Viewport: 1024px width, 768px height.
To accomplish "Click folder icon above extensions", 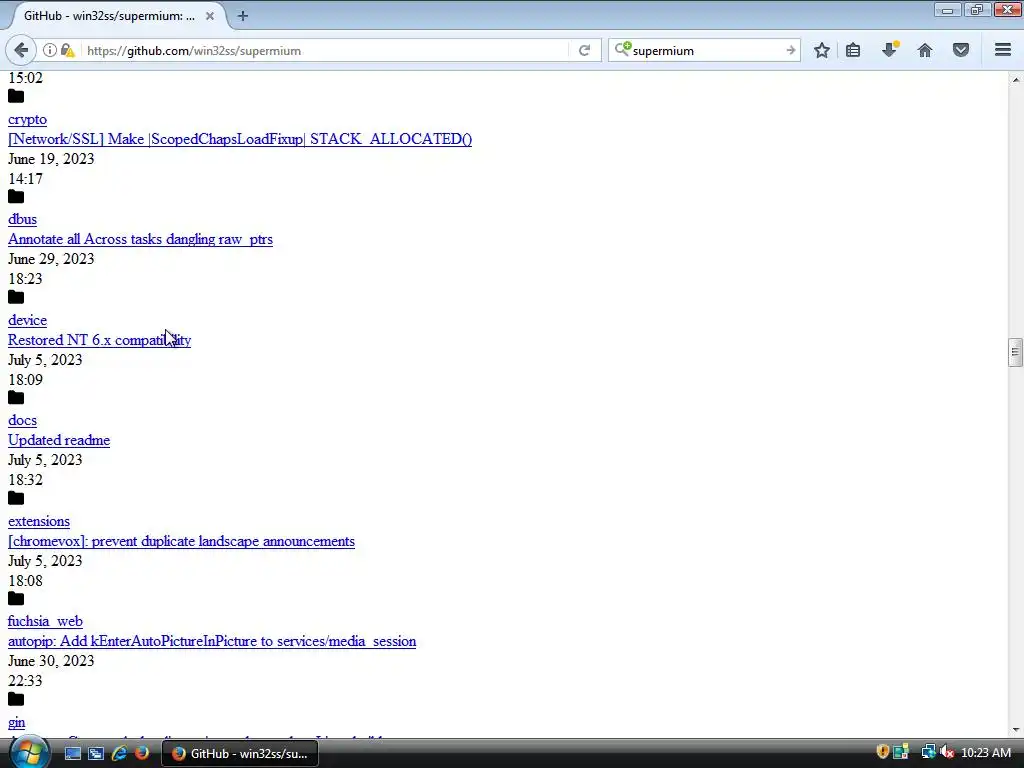I will pos(16,498).
